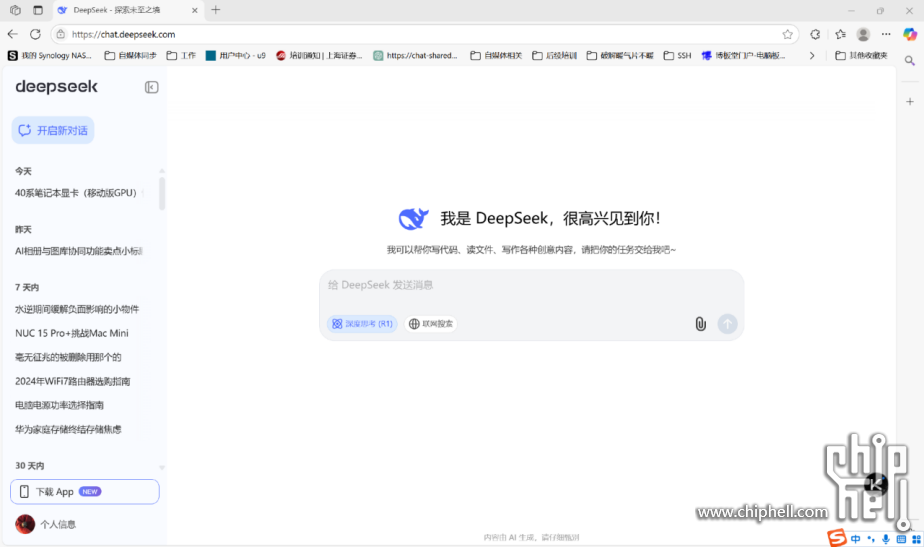Toggle 深度思考 (R1) deep thinking mode

(362, 324)
